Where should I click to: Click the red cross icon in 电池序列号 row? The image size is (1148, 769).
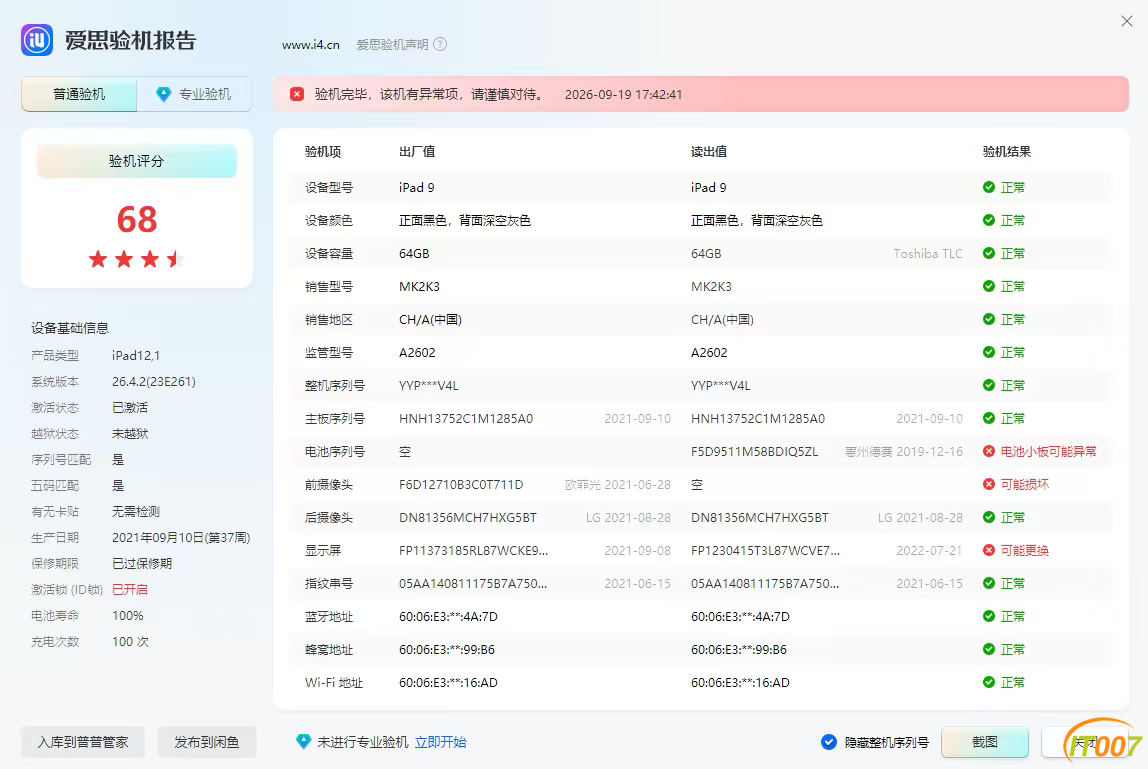[x=988, y=451]
